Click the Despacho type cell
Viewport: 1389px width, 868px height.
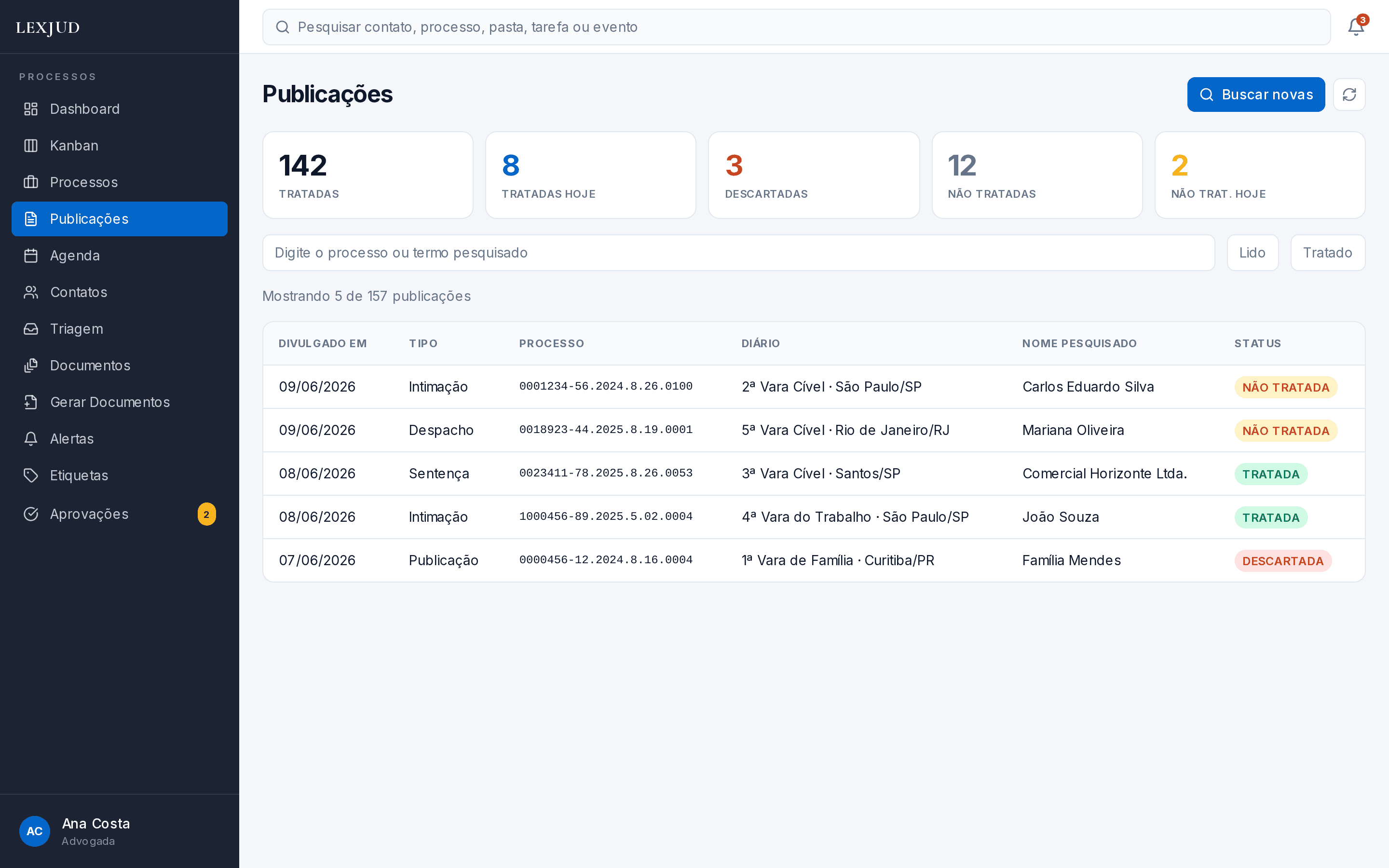click(441, 431)
